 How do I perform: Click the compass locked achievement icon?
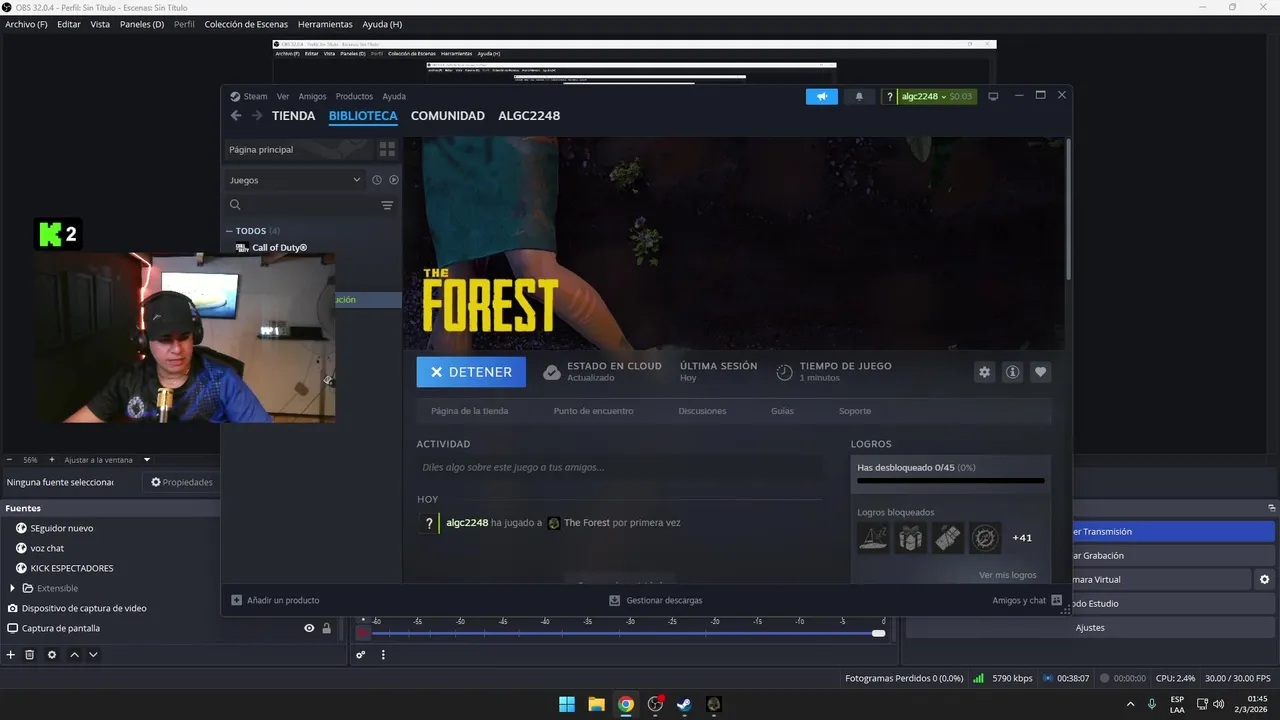click(x=985, y=538)
